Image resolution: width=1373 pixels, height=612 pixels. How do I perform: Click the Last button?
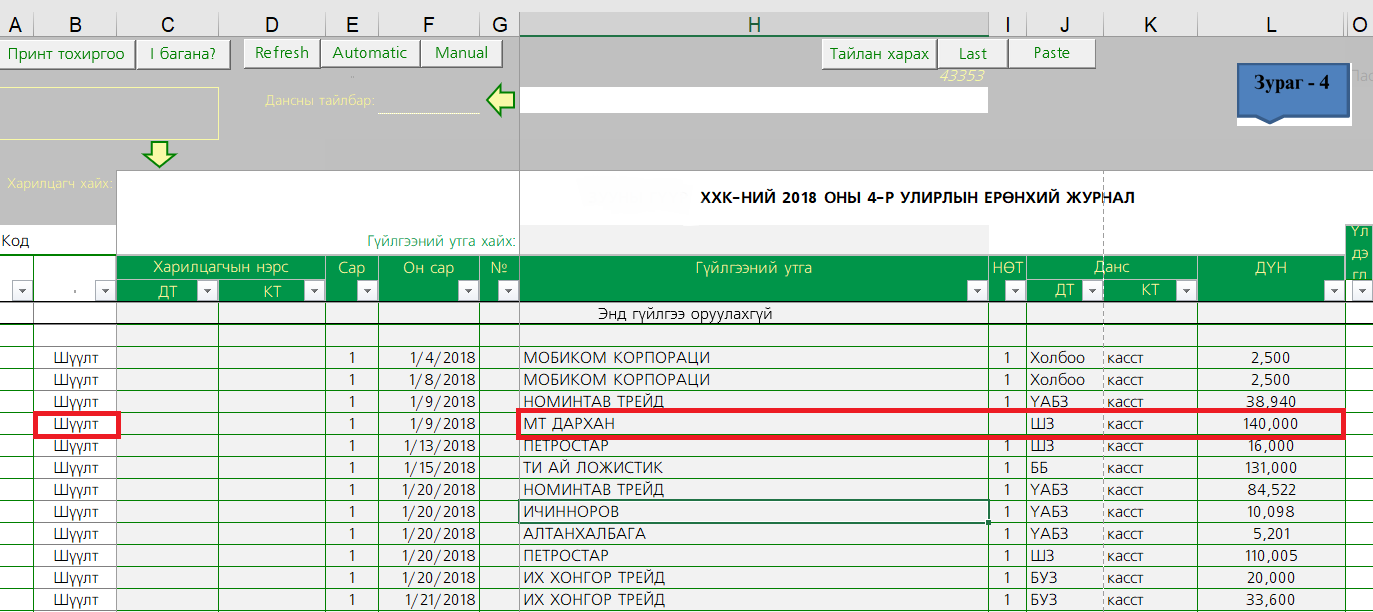click(972, 54)
